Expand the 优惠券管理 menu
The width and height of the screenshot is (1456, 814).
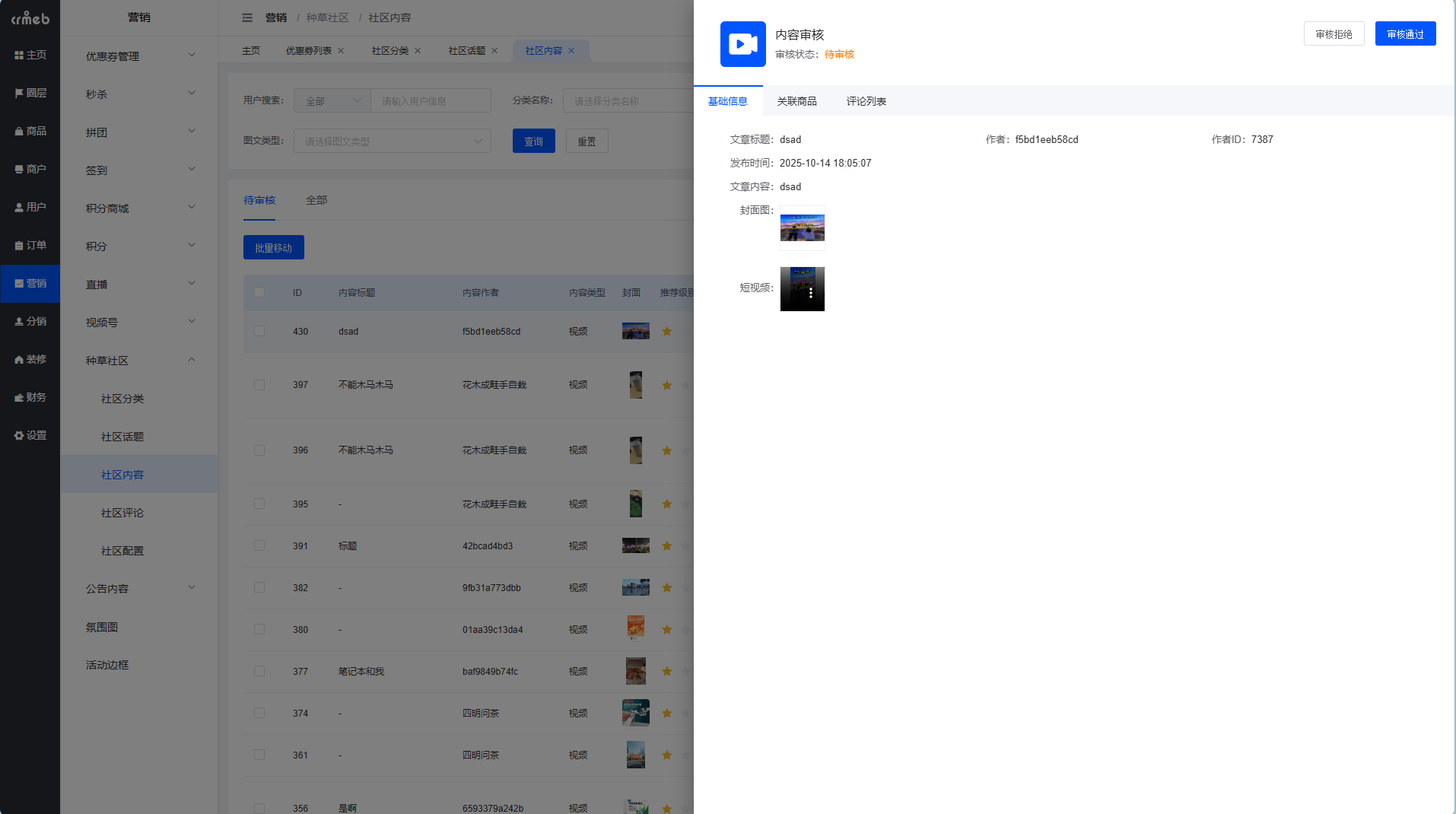tap(139, 56)
